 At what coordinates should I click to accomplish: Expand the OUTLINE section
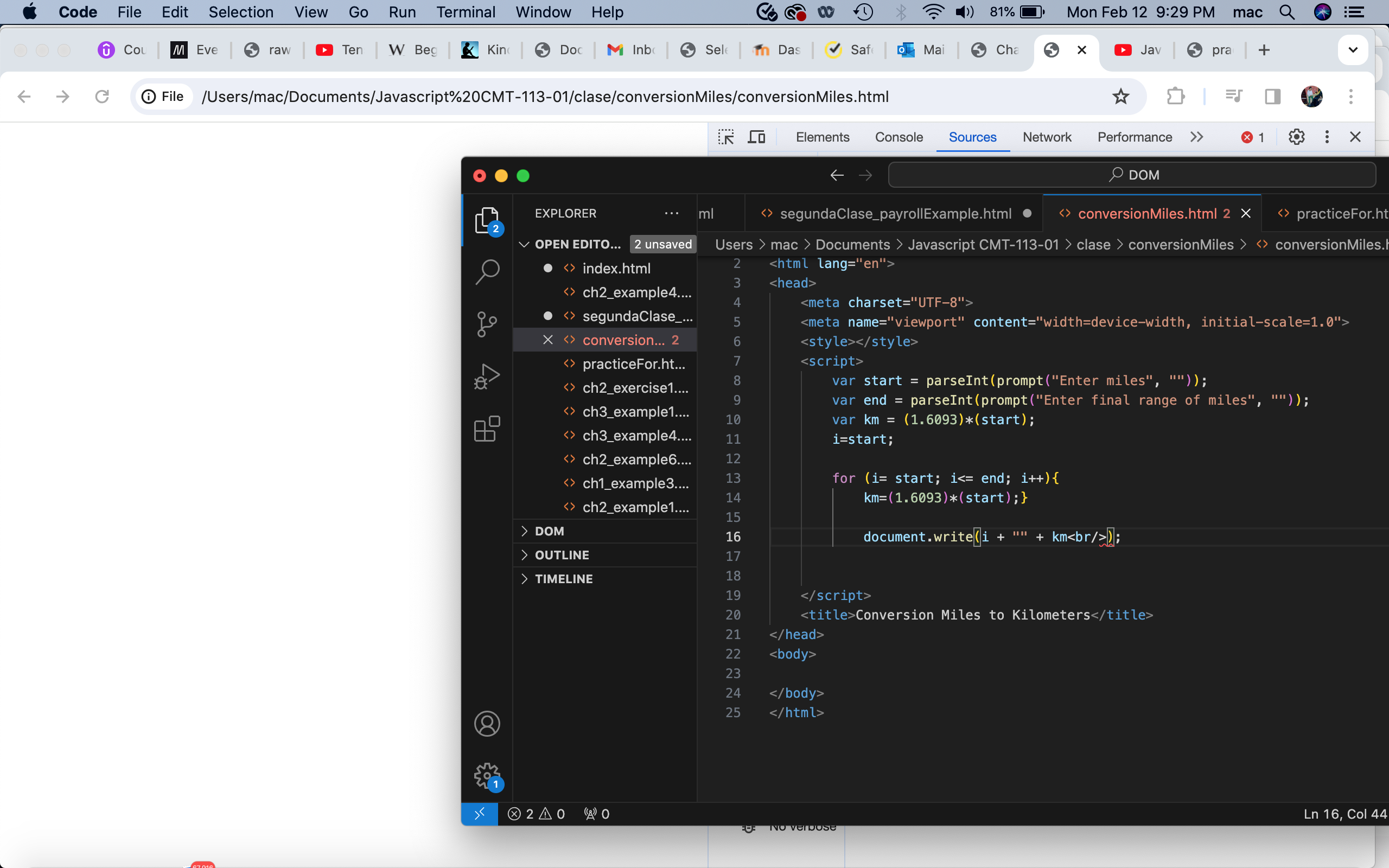coord(562,555)
